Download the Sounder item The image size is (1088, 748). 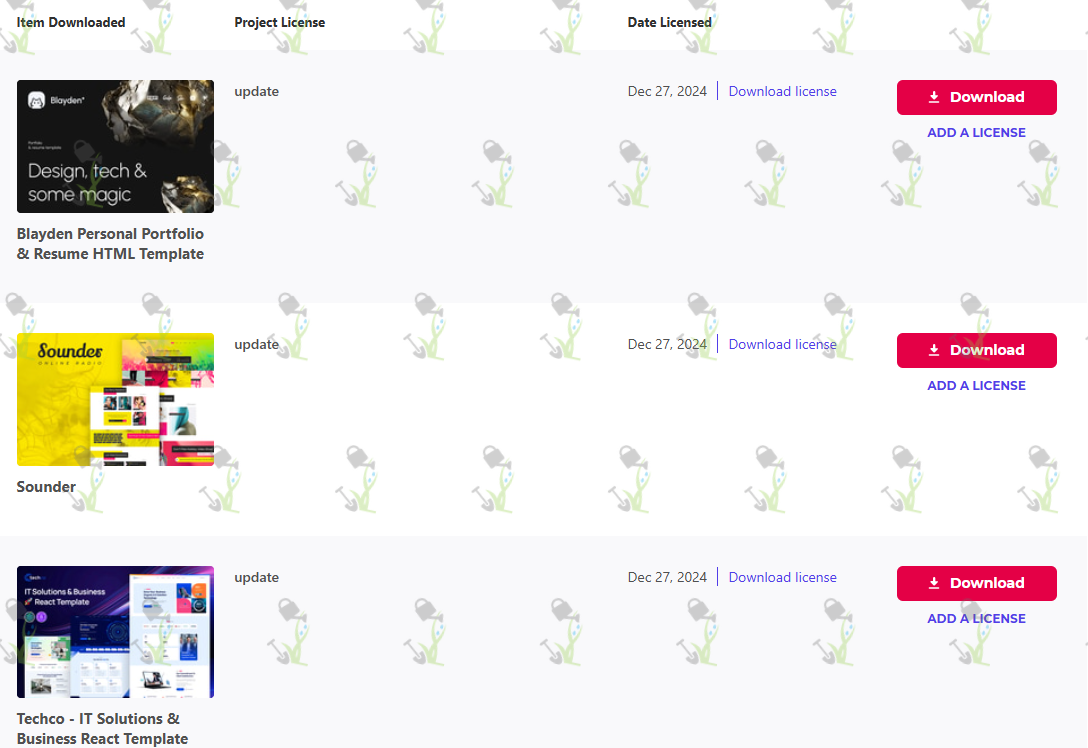click(976, 350)
